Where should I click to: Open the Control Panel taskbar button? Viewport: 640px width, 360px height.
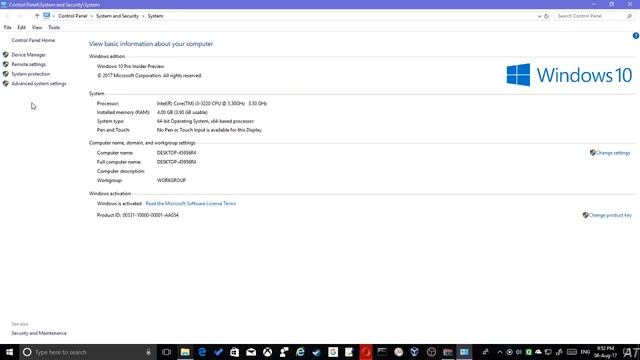click(464, 352)
